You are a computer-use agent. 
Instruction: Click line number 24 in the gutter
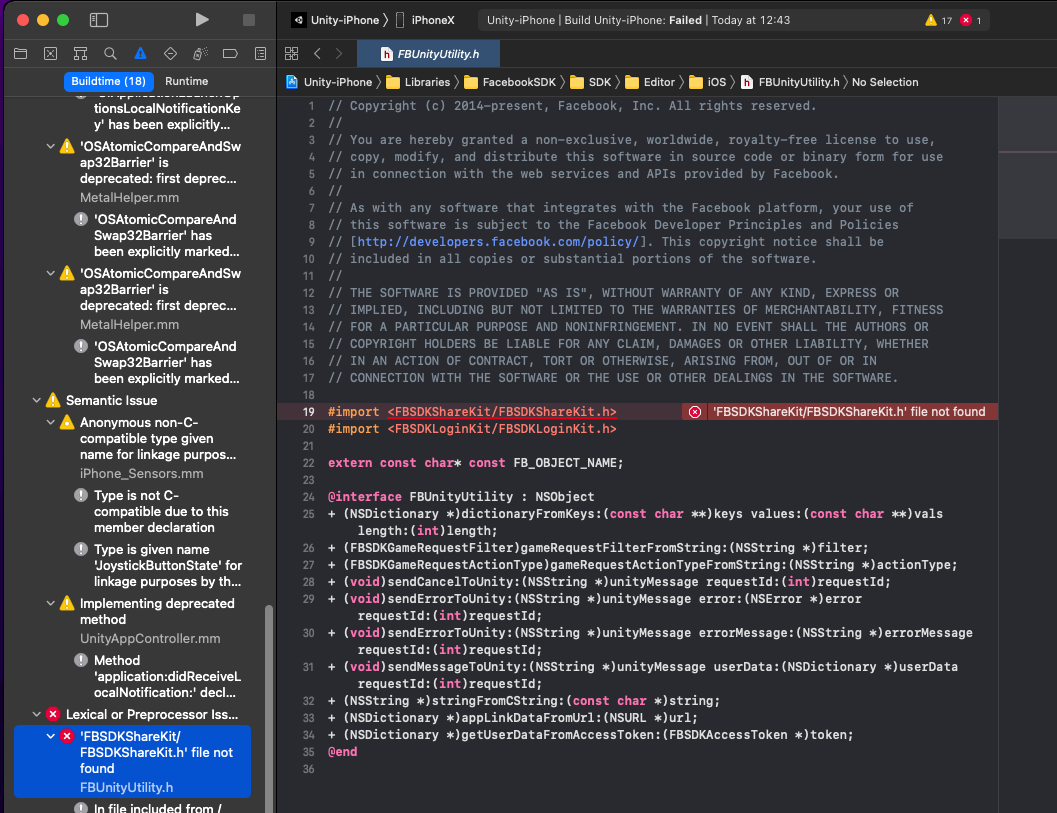[x=309, y=497]
